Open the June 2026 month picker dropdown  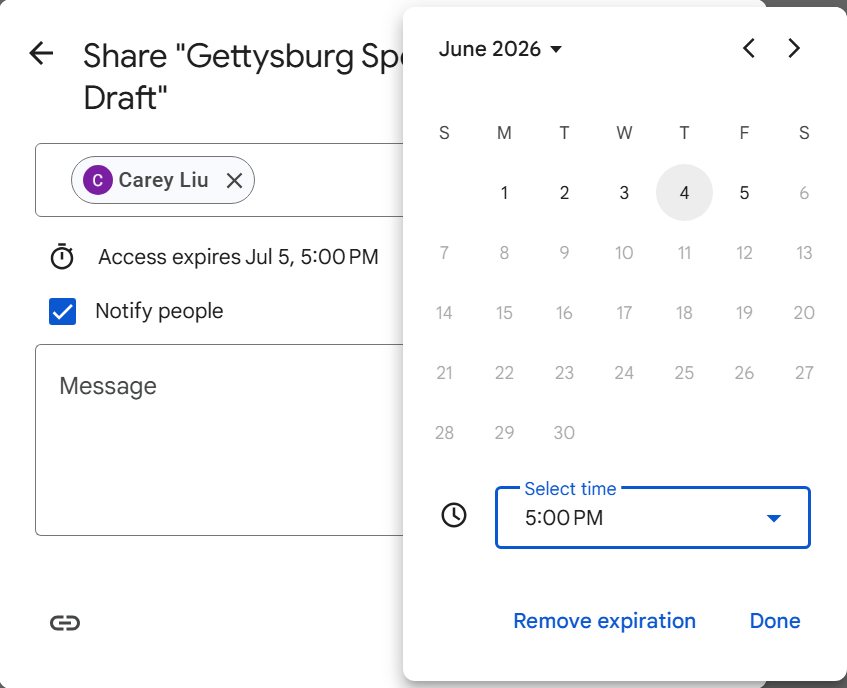pos(501,47)
